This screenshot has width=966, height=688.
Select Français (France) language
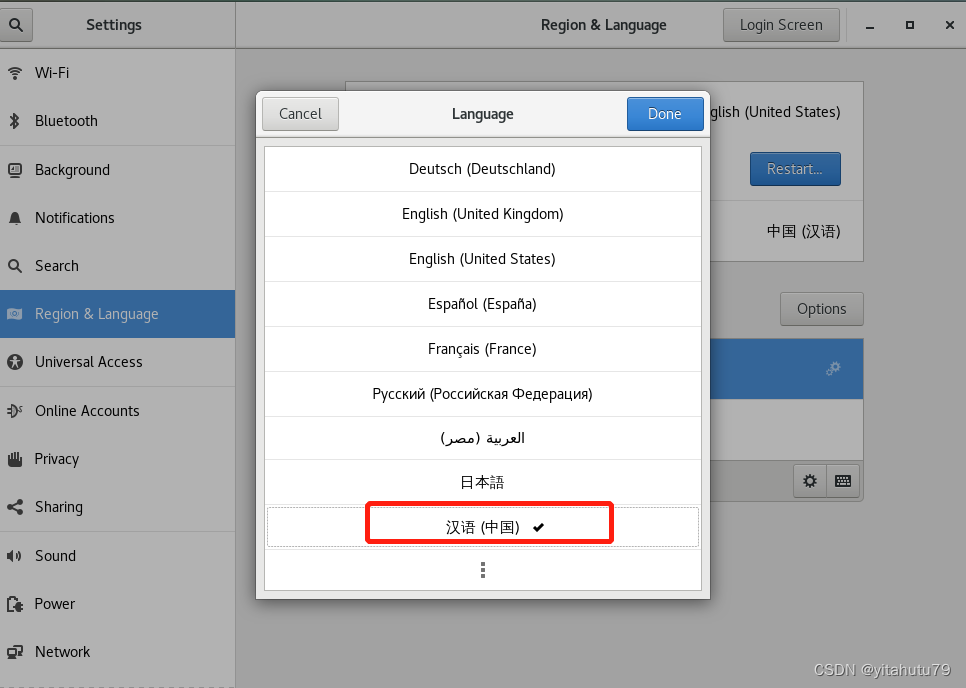click(482, 349)
